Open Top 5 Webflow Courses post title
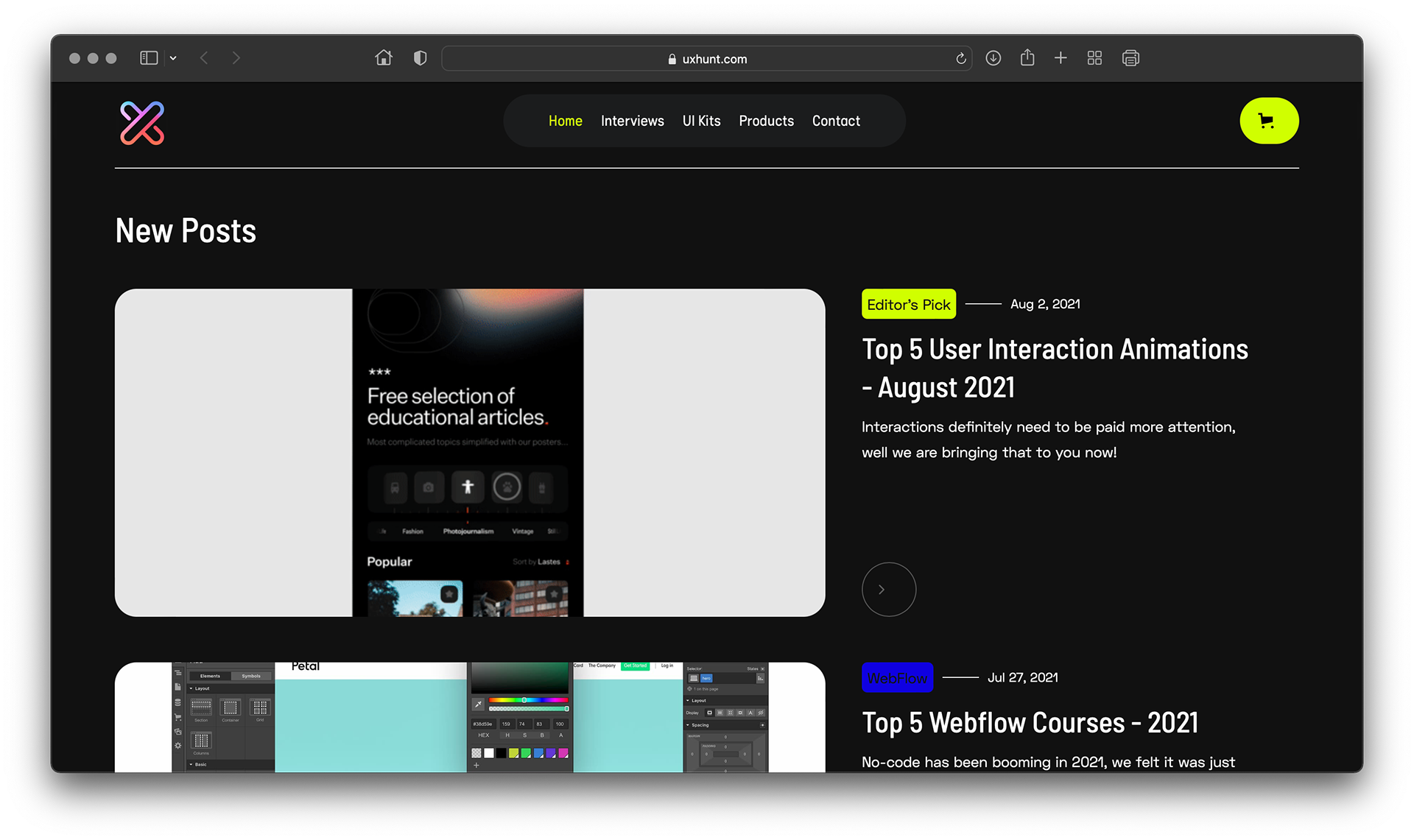1414x840 pixels. (x=1030, y=723)
